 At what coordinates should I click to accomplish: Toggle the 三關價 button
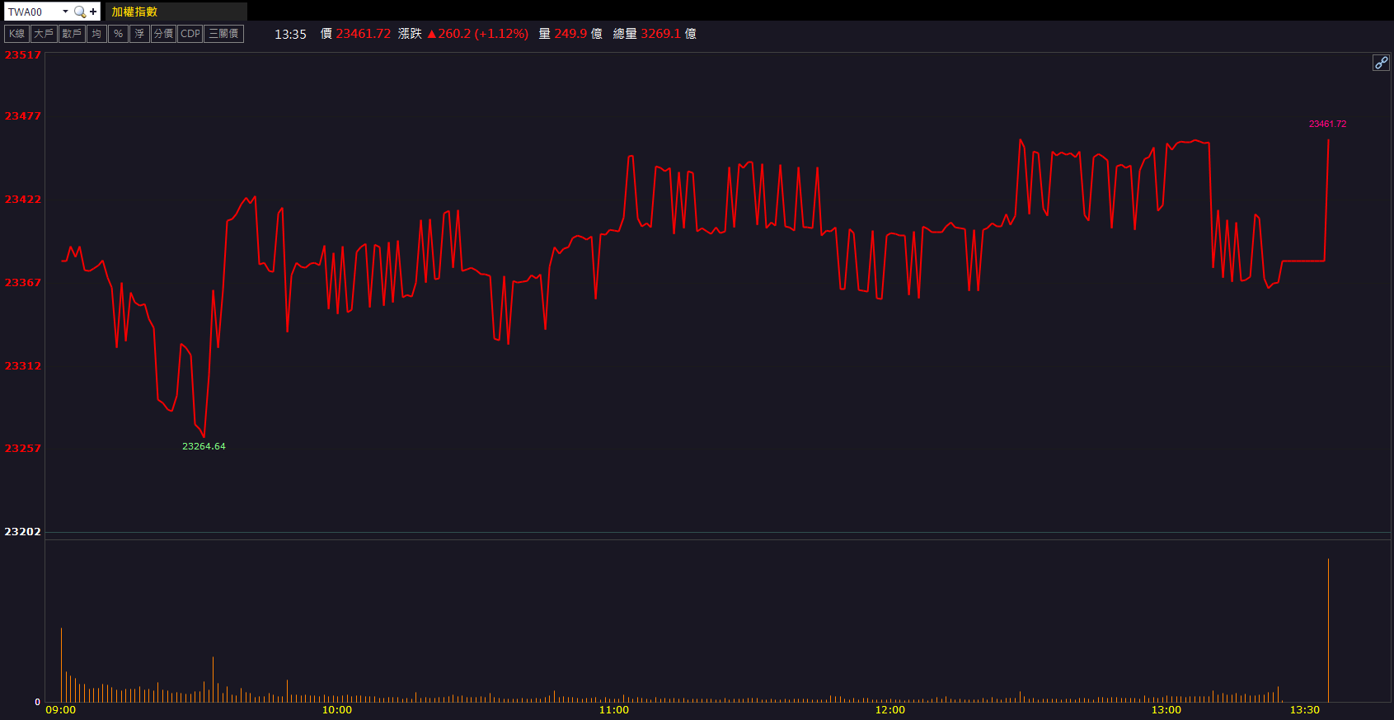click(224, 34)
